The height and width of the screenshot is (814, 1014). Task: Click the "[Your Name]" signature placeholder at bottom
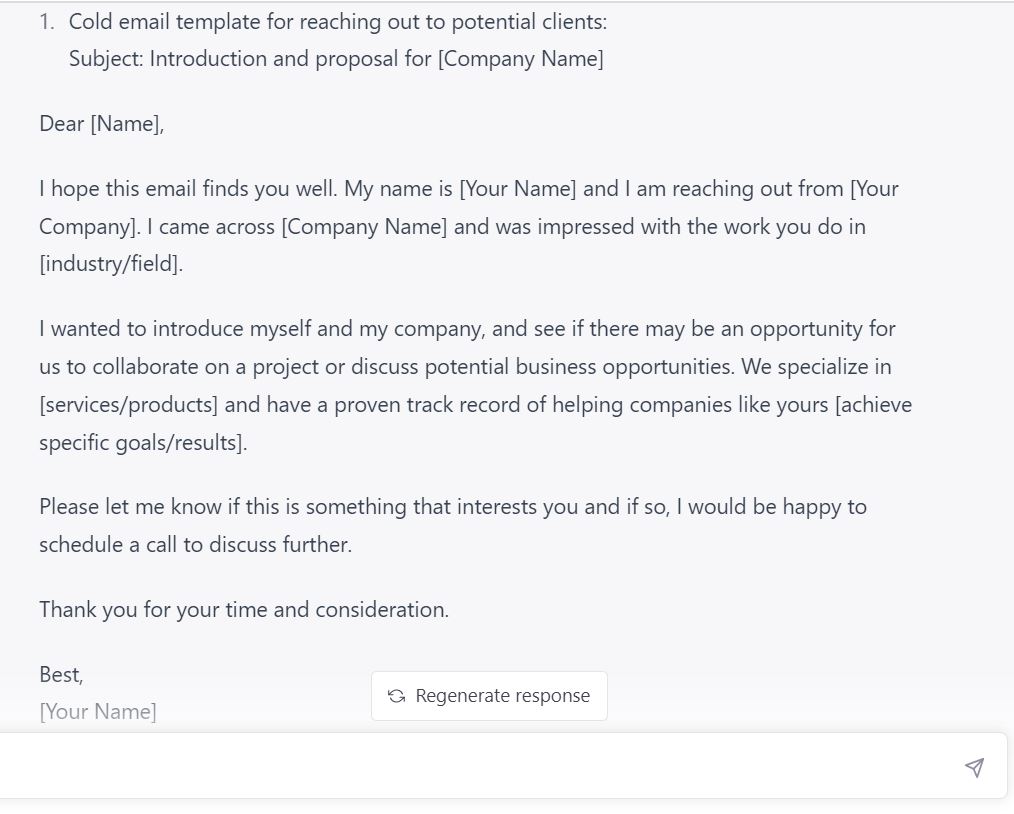coord(98,712)
